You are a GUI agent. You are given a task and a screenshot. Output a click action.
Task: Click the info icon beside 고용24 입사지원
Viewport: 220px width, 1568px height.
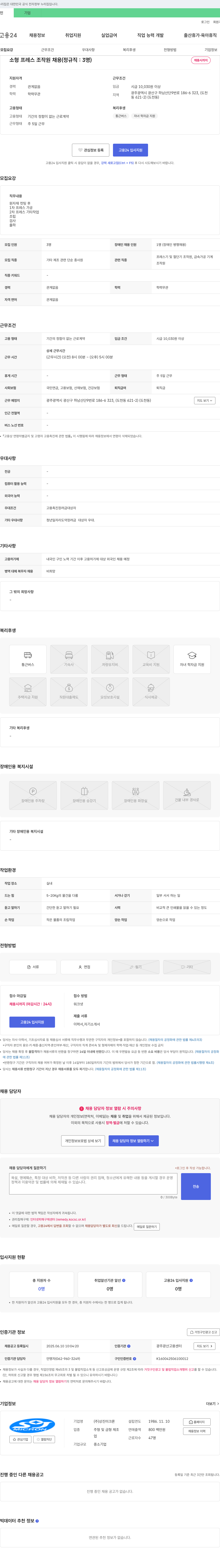[x=191, y=1280]
